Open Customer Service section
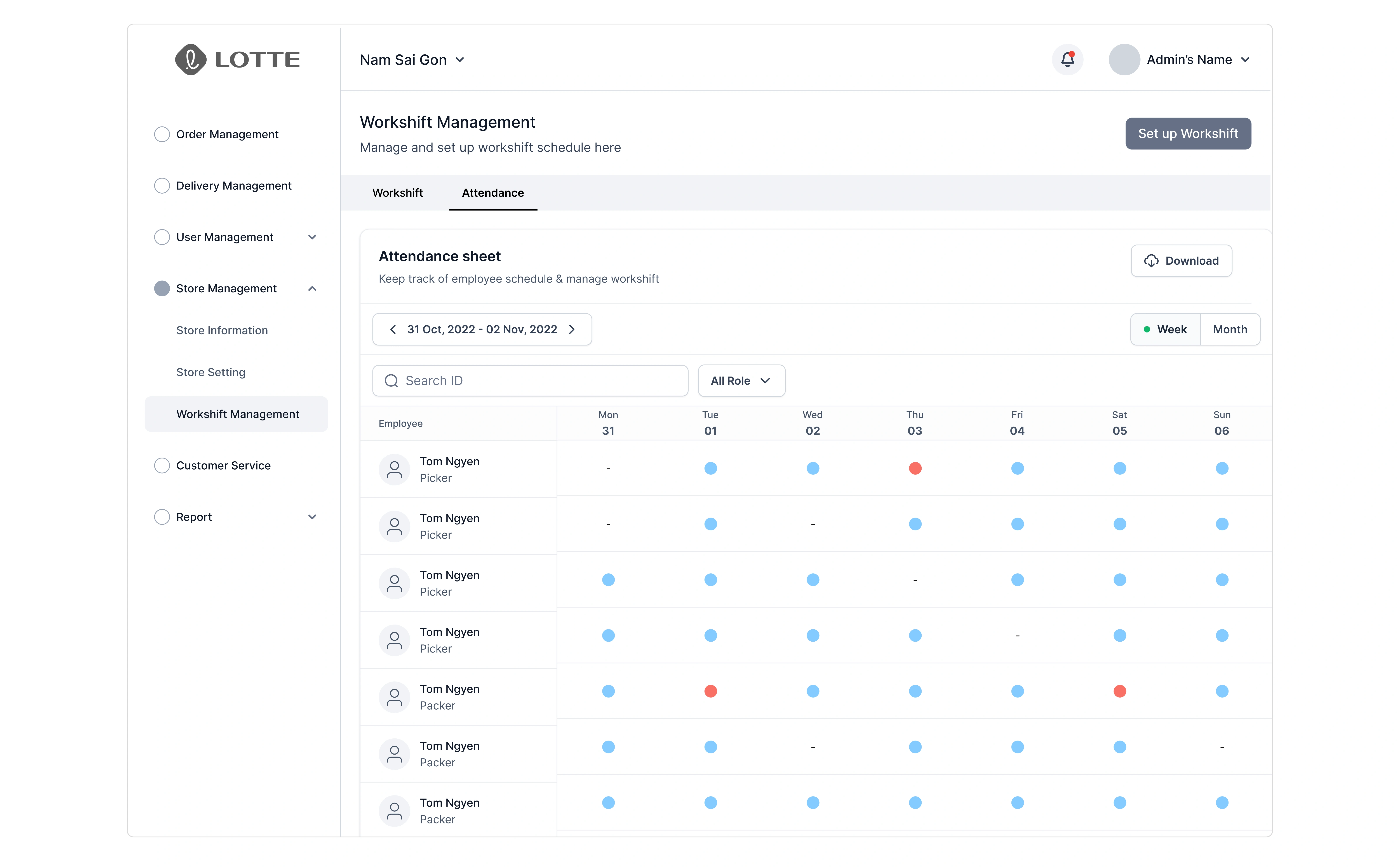This screenshot has width=1399, height=868. click(x=223, y=465)
